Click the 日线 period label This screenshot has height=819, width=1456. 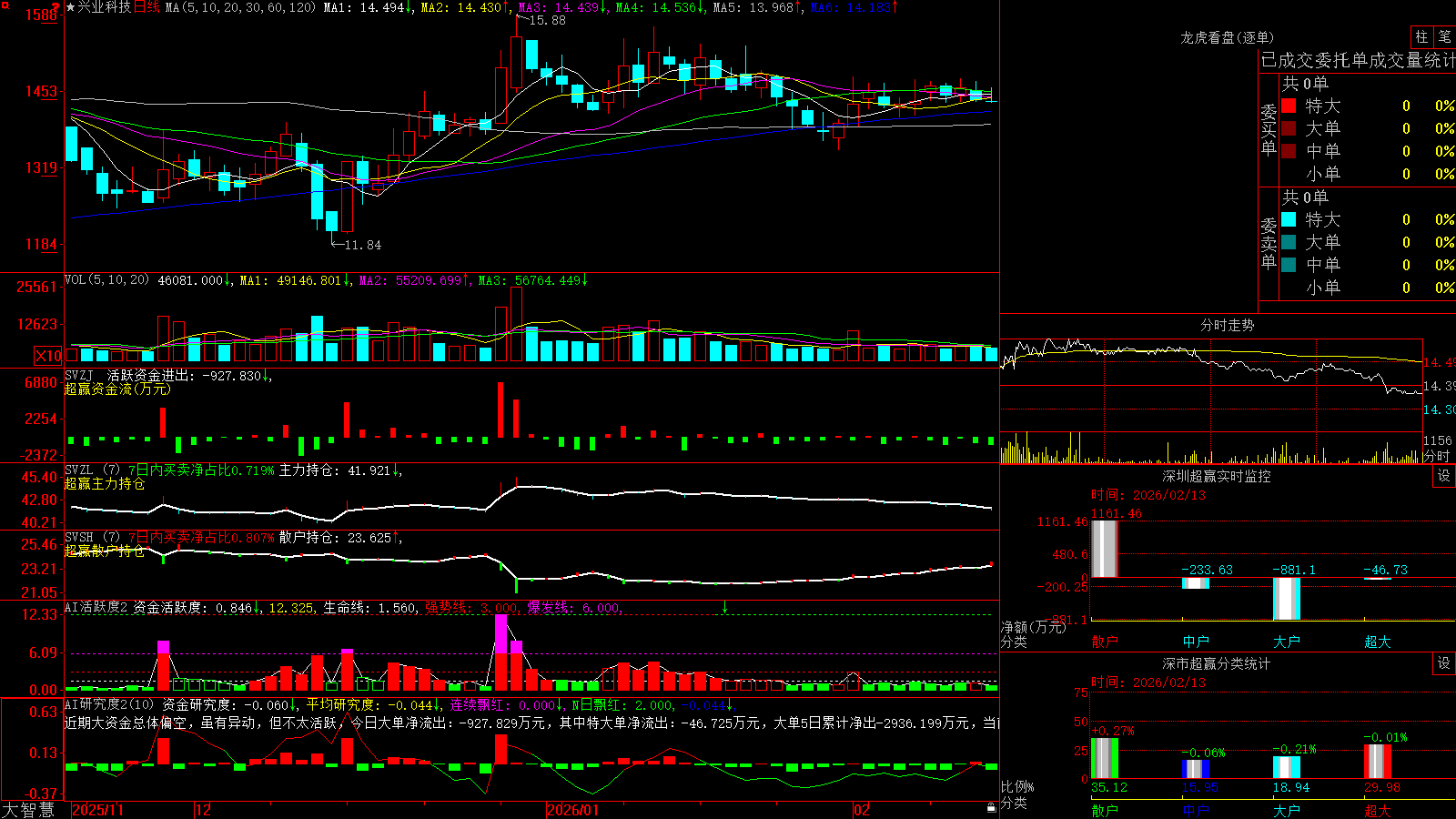pyautogui.click(x=147, y=7)
